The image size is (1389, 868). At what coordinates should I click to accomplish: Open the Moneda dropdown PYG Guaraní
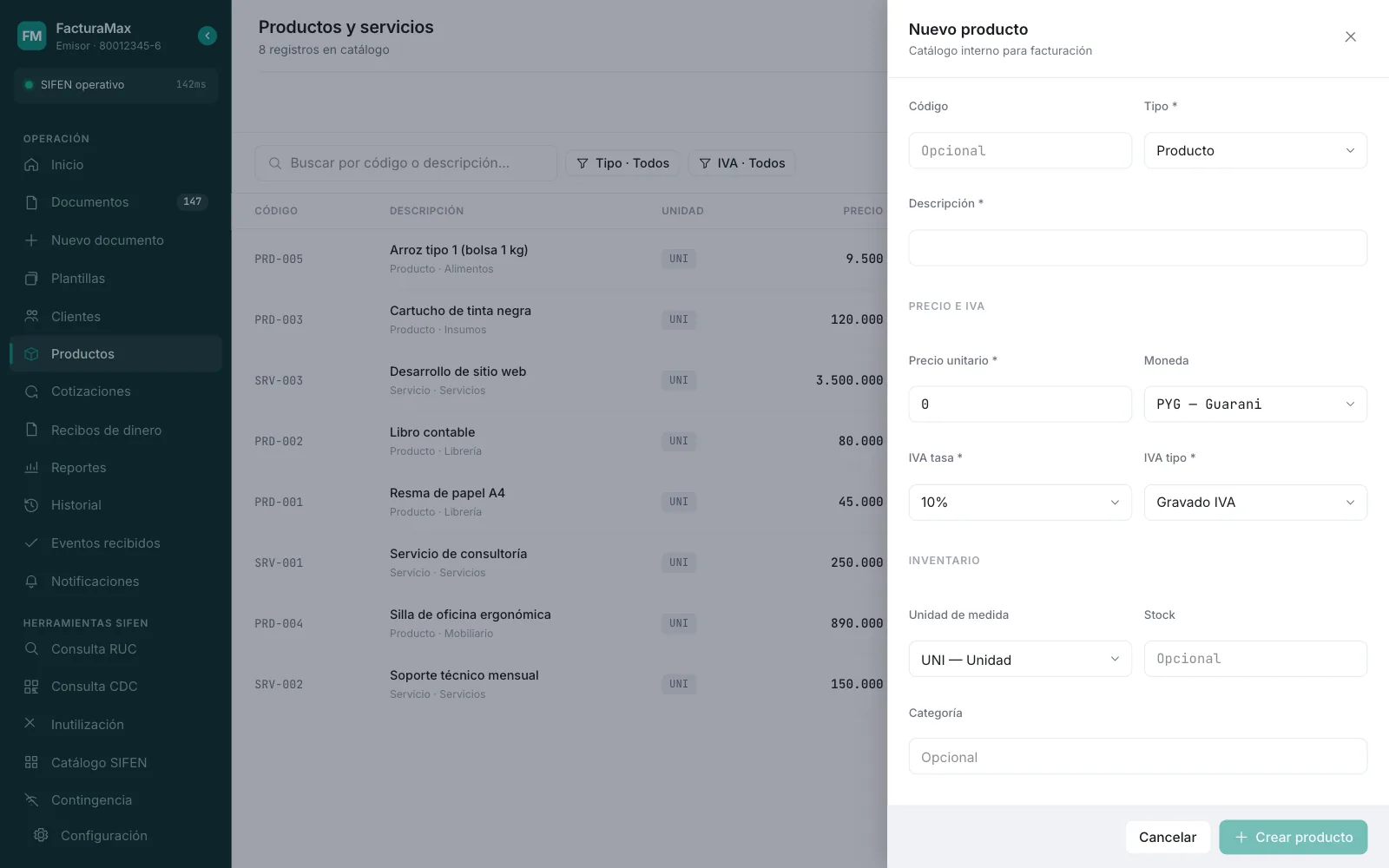1255,404
